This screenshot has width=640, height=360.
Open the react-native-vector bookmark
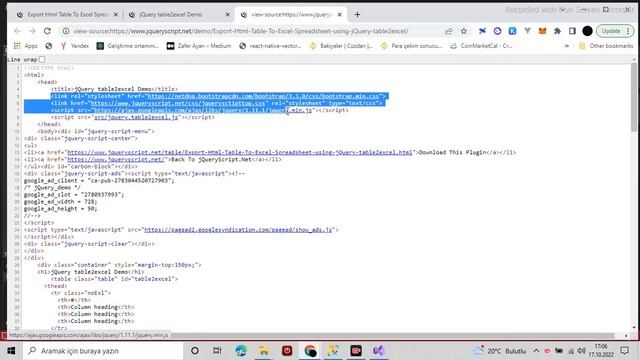(x=270, y=46)
